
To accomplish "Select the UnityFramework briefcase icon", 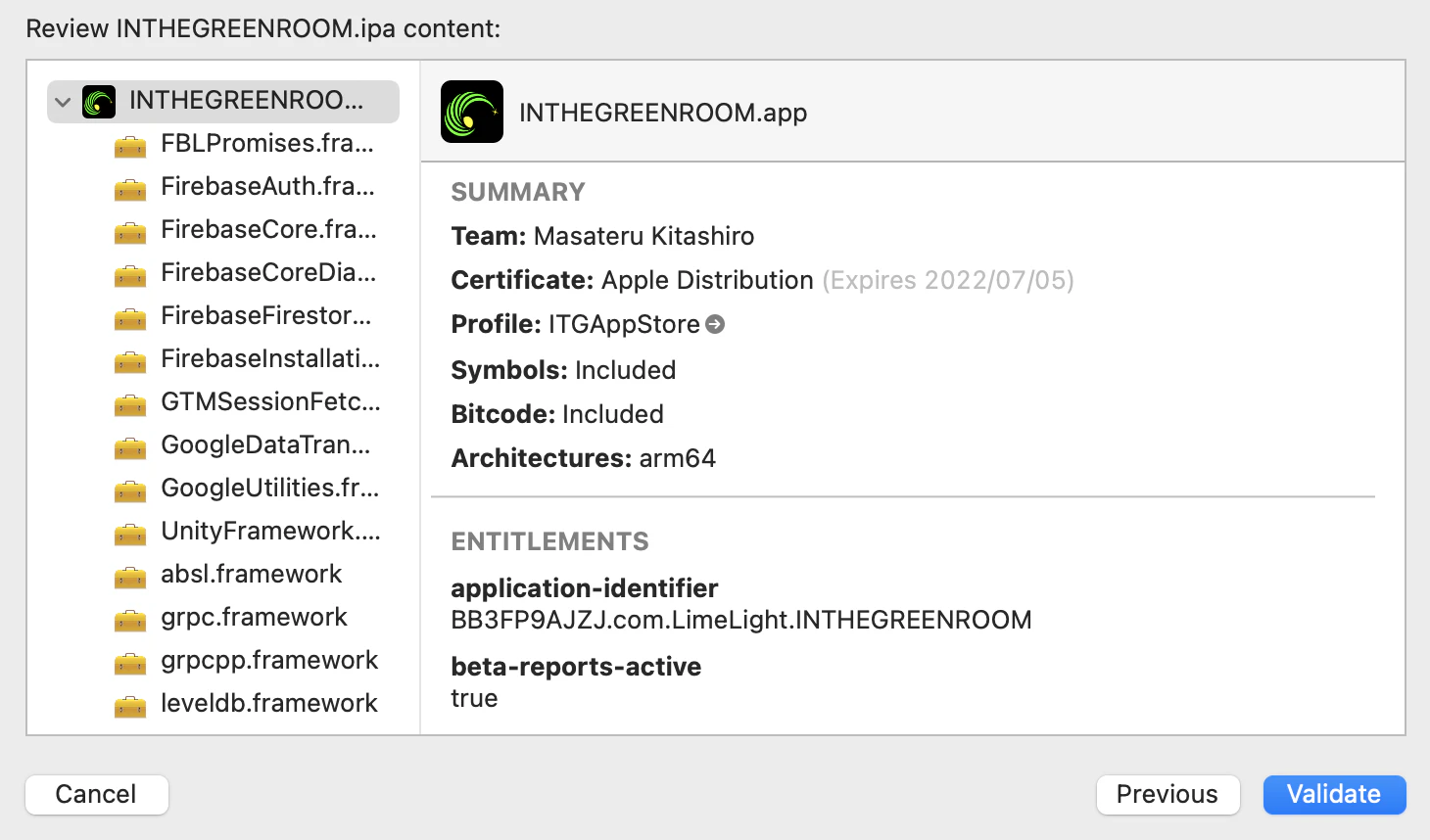I will point(130,534).
